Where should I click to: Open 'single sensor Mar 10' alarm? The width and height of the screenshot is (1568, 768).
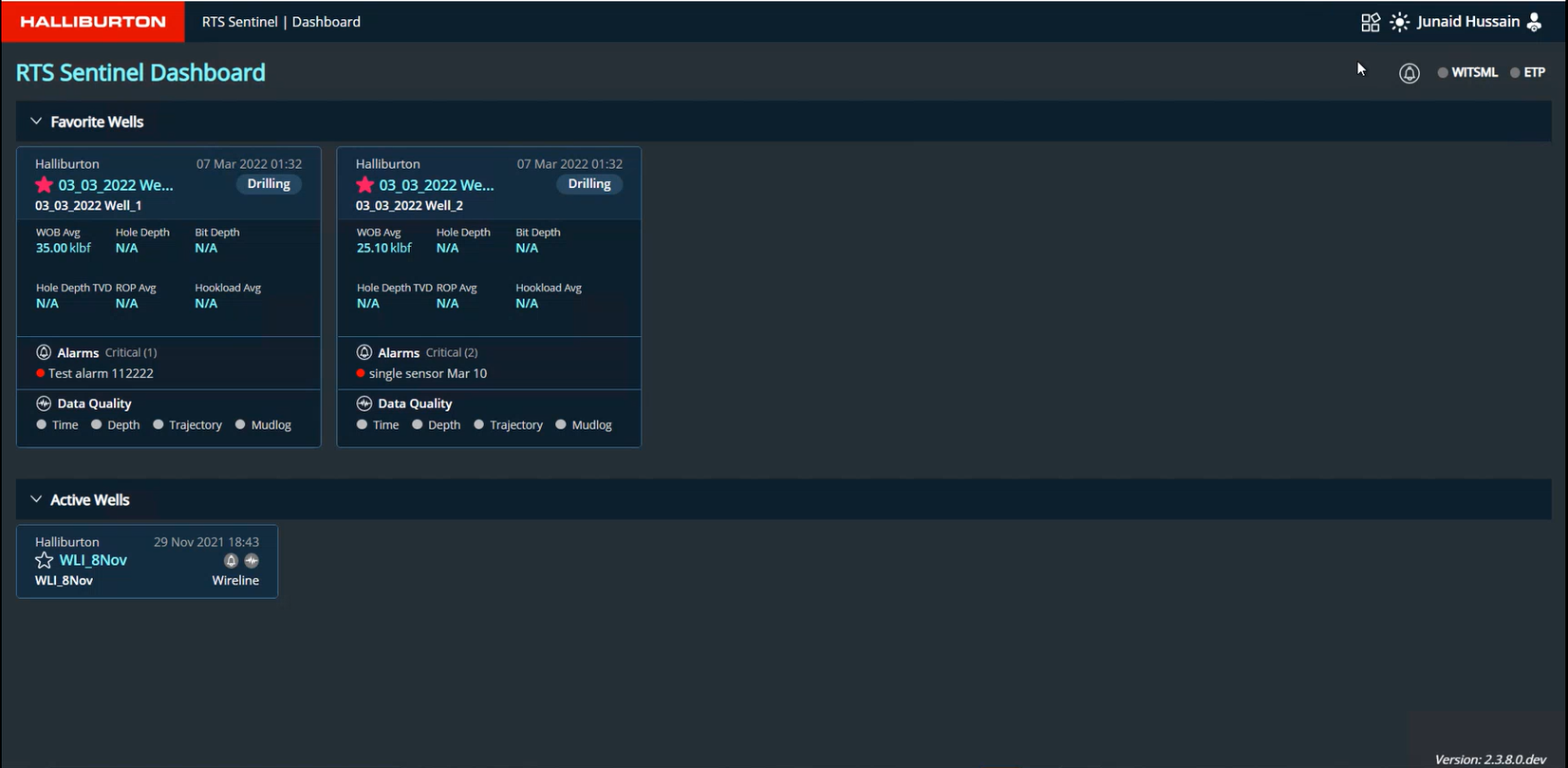coord(427,373)
